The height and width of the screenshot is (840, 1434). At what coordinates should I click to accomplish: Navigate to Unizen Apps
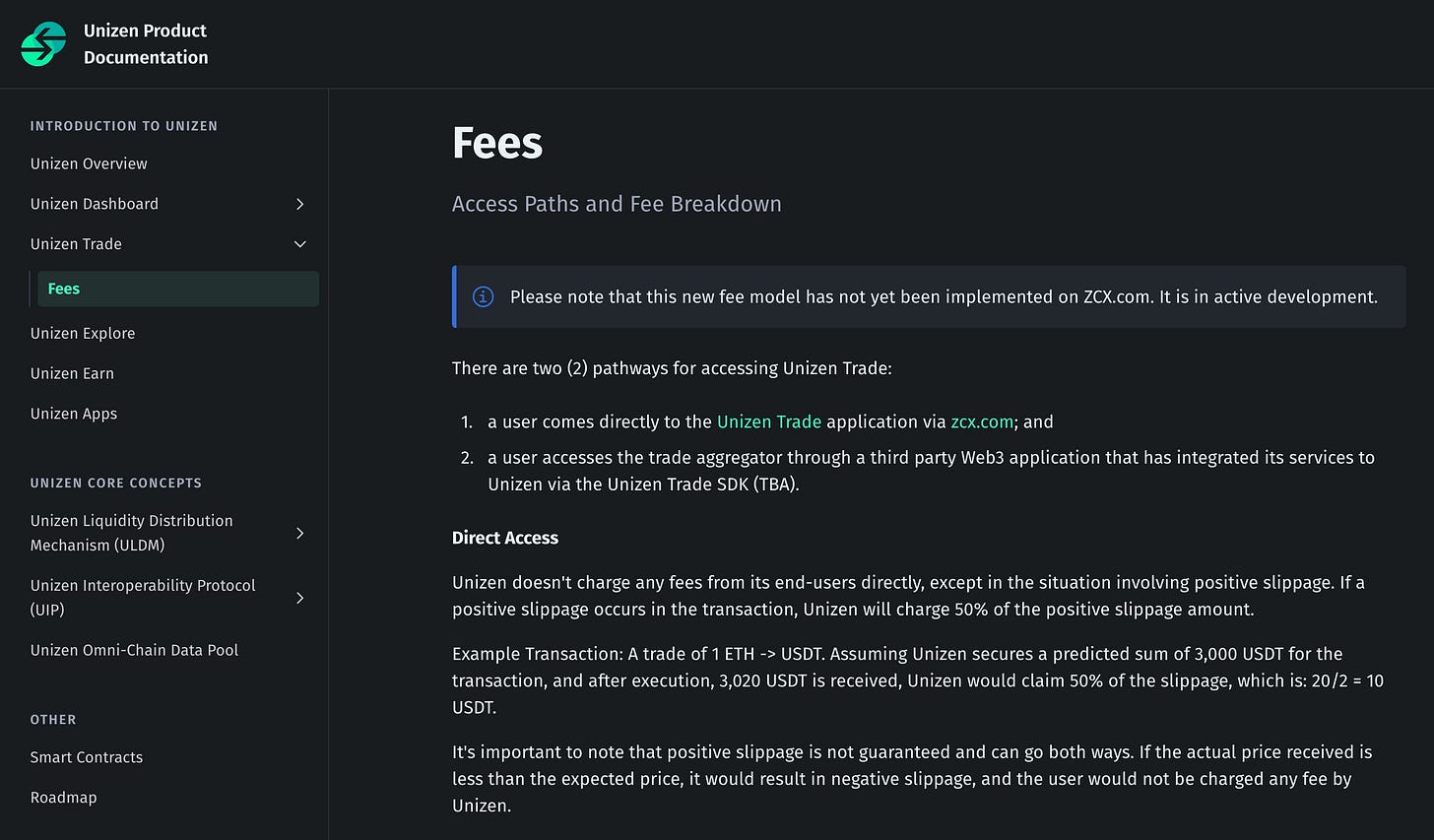click(74, 414)
